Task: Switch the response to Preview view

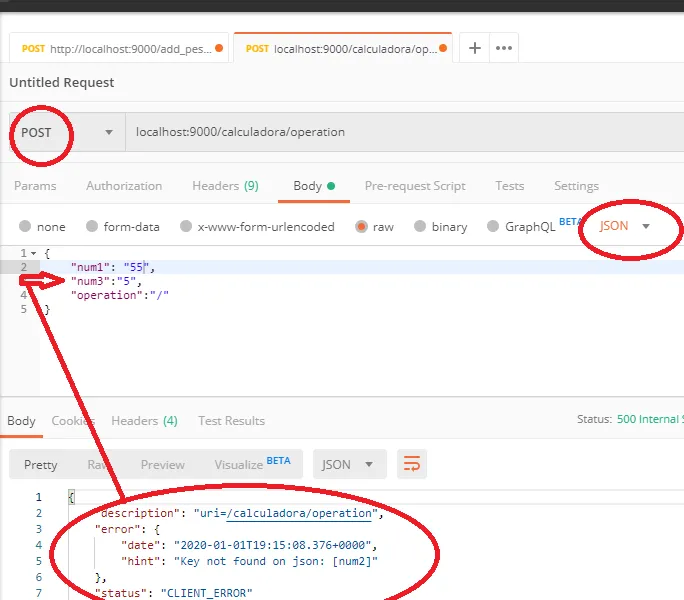Action: point(162,465)
